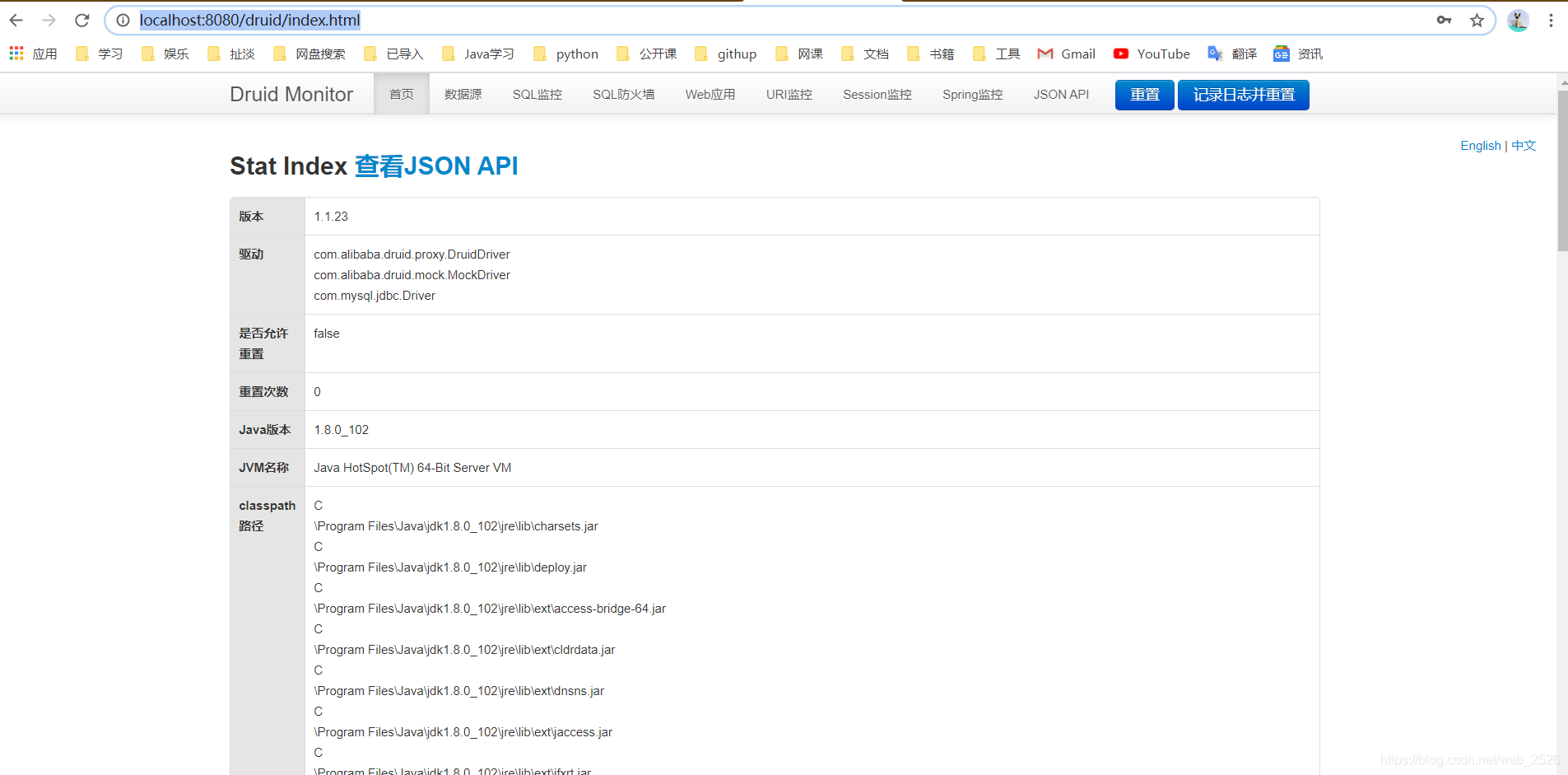
Task: Open the JSON API nav tab
Action: click(1062, 94)
